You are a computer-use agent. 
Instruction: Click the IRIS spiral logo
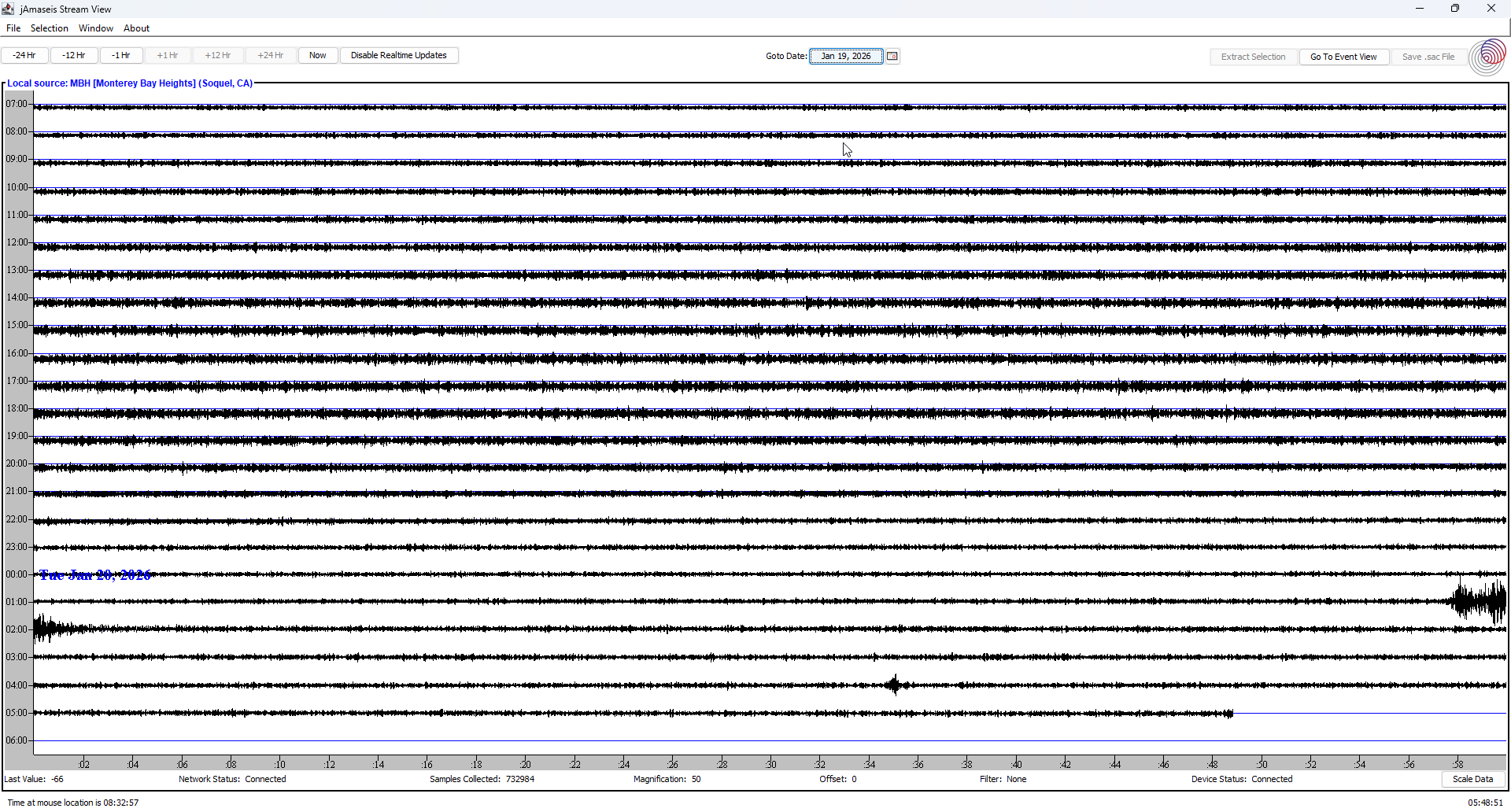[1487, 56]
